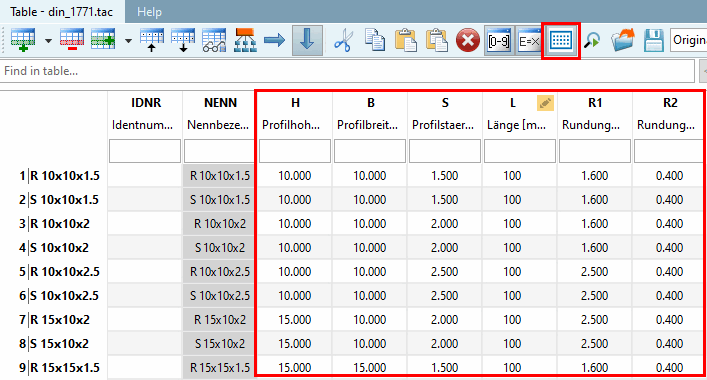Click S value 1.500 in row 1
The height and width of the screenshot is (380, 707).
pos(445,176)
